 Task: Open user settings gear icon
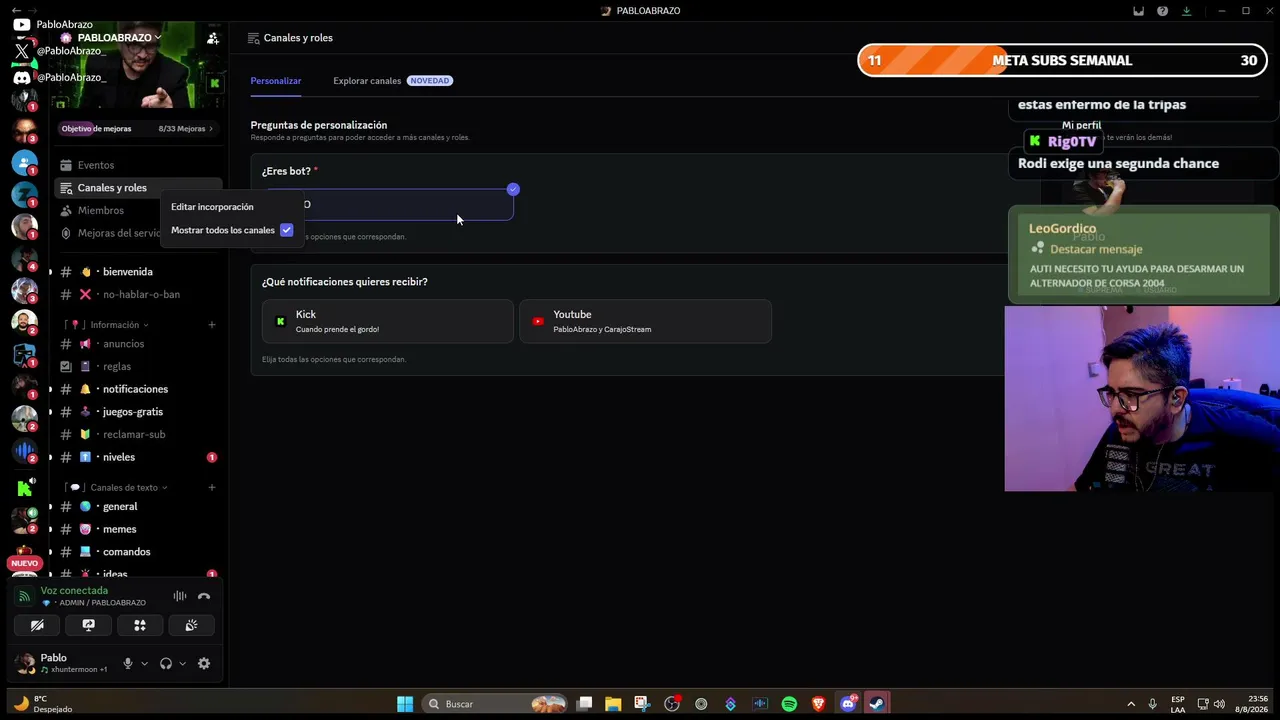(x=204, y=663)
